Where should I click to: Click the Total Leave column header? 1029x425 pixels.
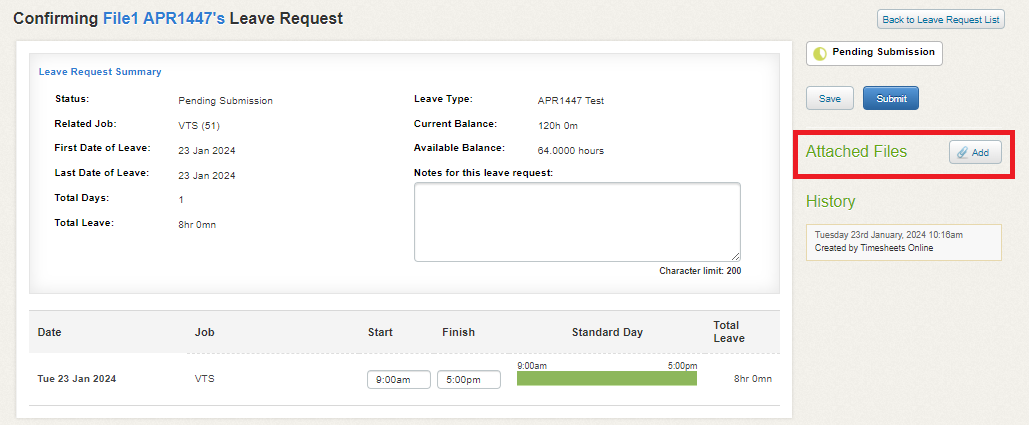[728, 332]
